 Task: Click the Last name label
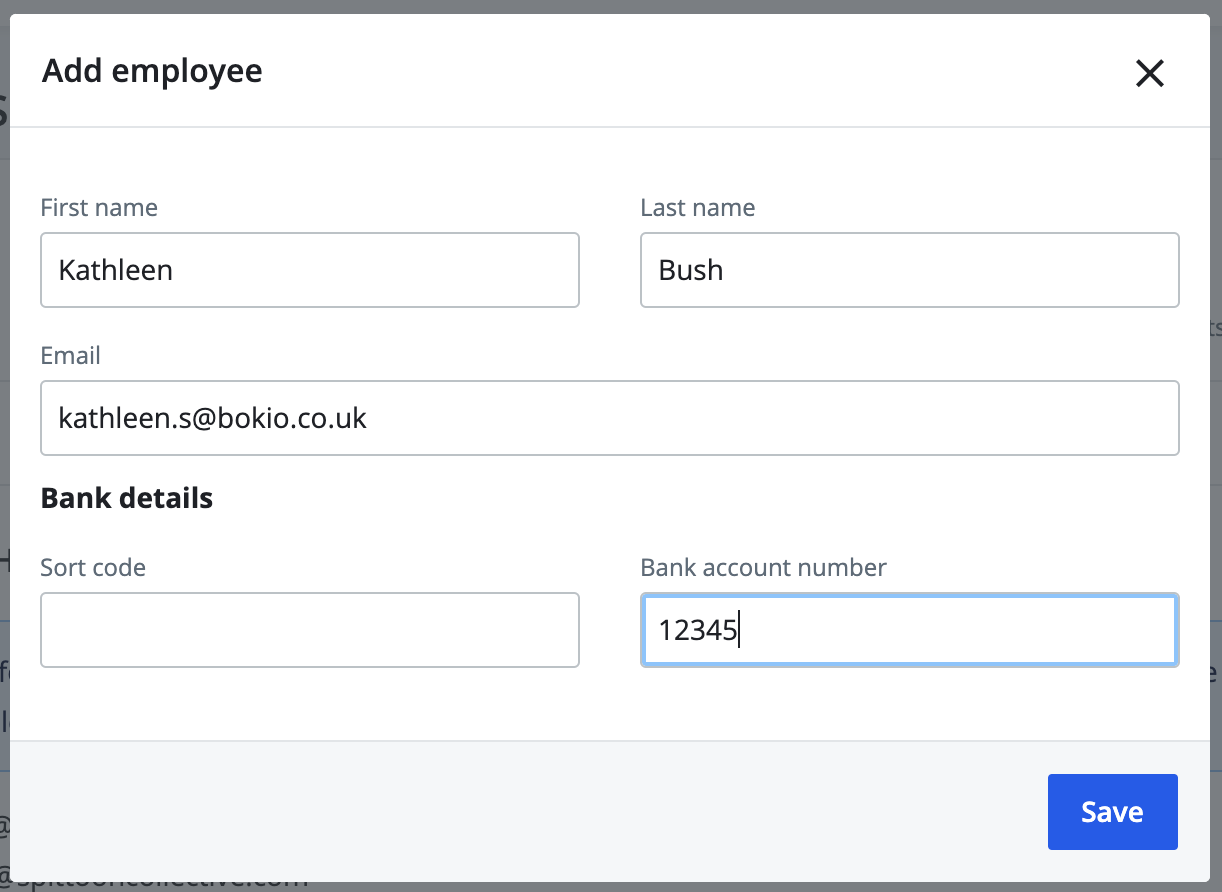click(x=697, y=207)
